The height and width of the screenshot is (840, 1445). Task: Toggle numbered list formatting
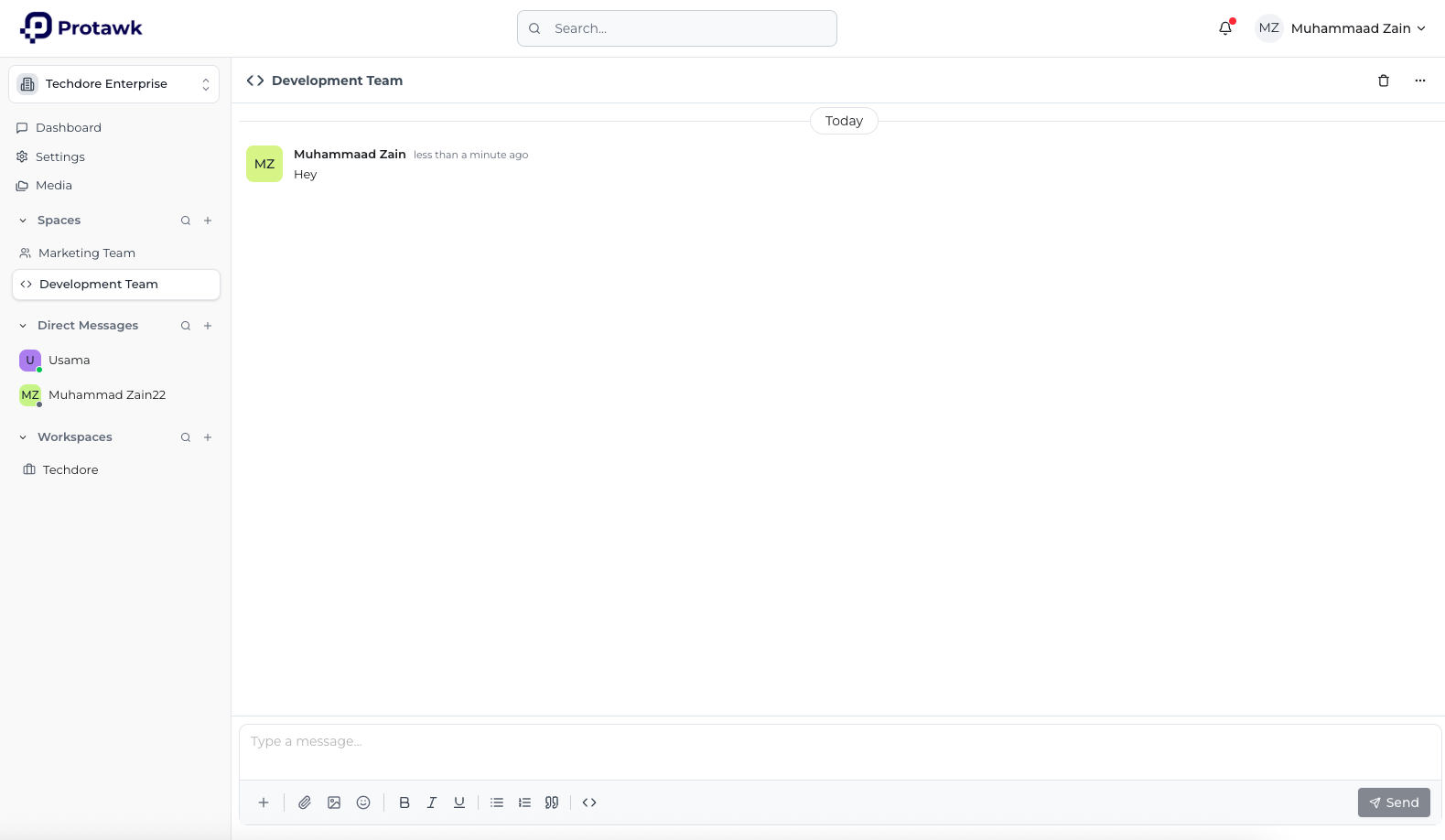(x=524, y=802)
